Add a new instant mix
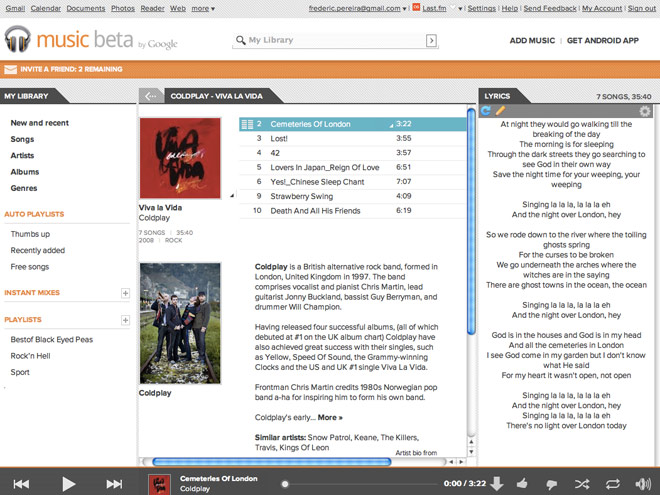This screenshot has height=495, width=660. (125, 293)
